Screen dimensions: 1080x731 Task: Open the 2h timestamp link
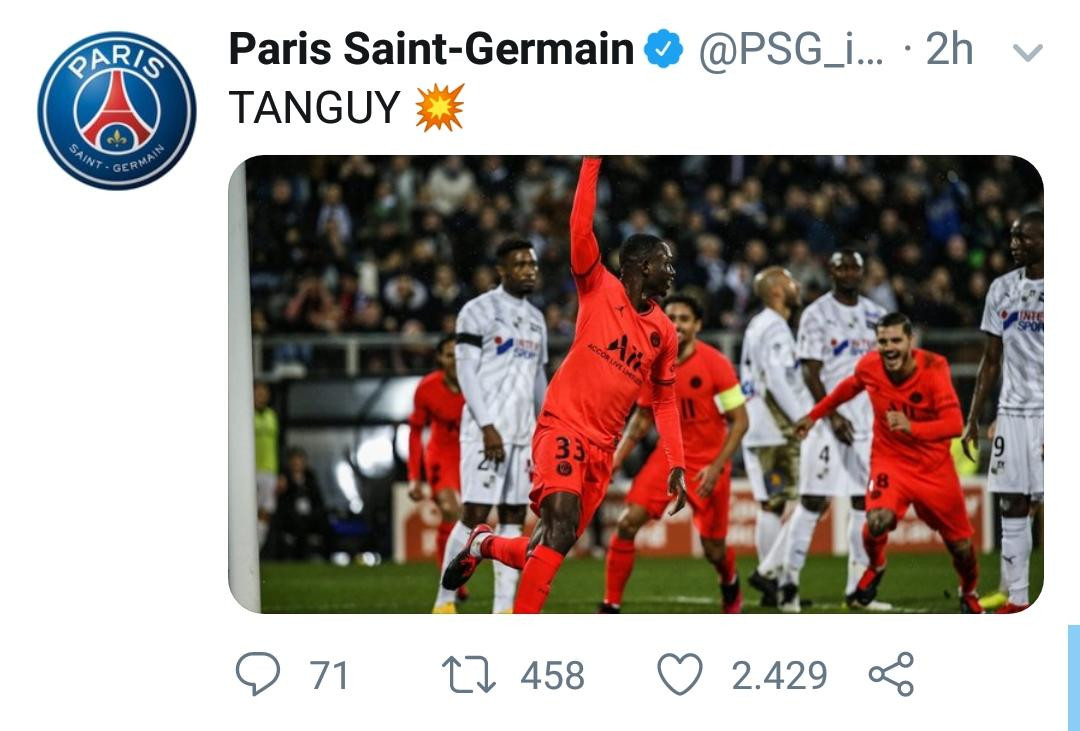pos(949,49)
